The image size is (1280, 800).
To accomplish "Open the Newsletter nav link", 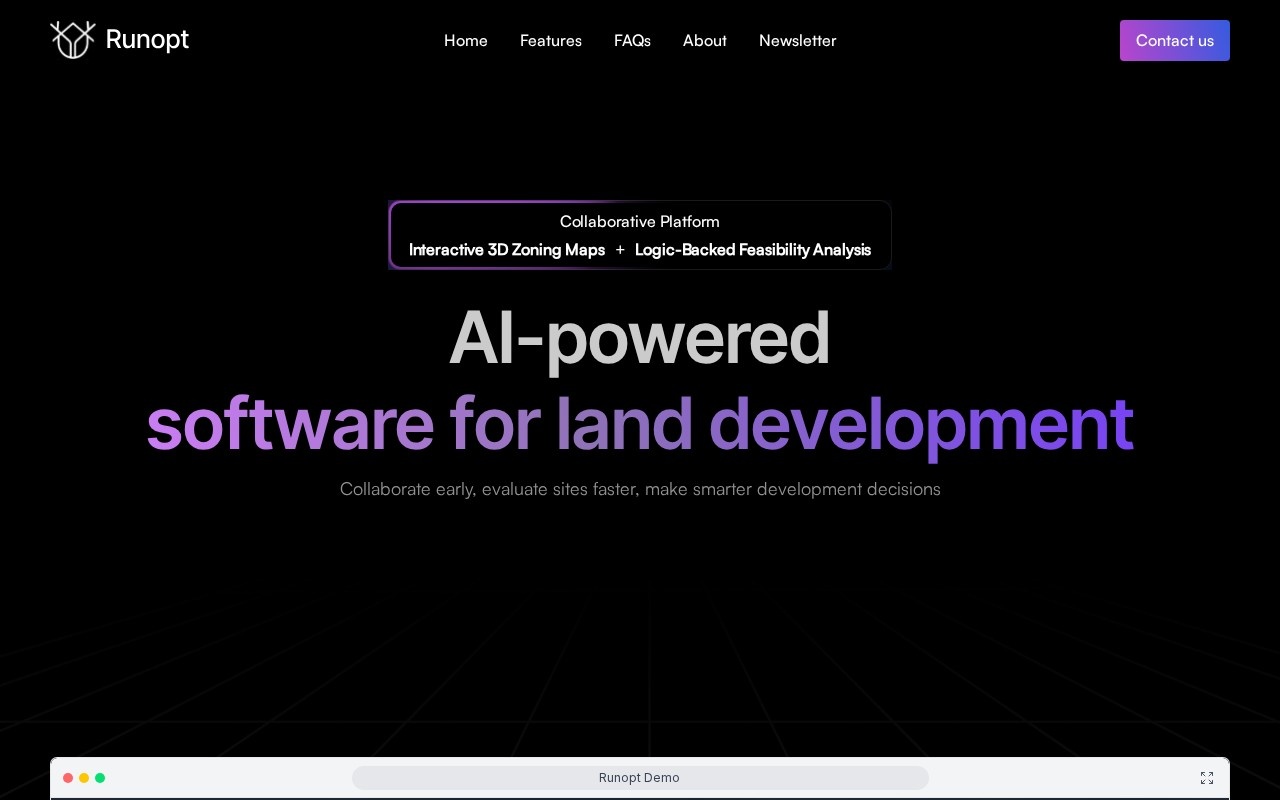I will pos(798,41).
